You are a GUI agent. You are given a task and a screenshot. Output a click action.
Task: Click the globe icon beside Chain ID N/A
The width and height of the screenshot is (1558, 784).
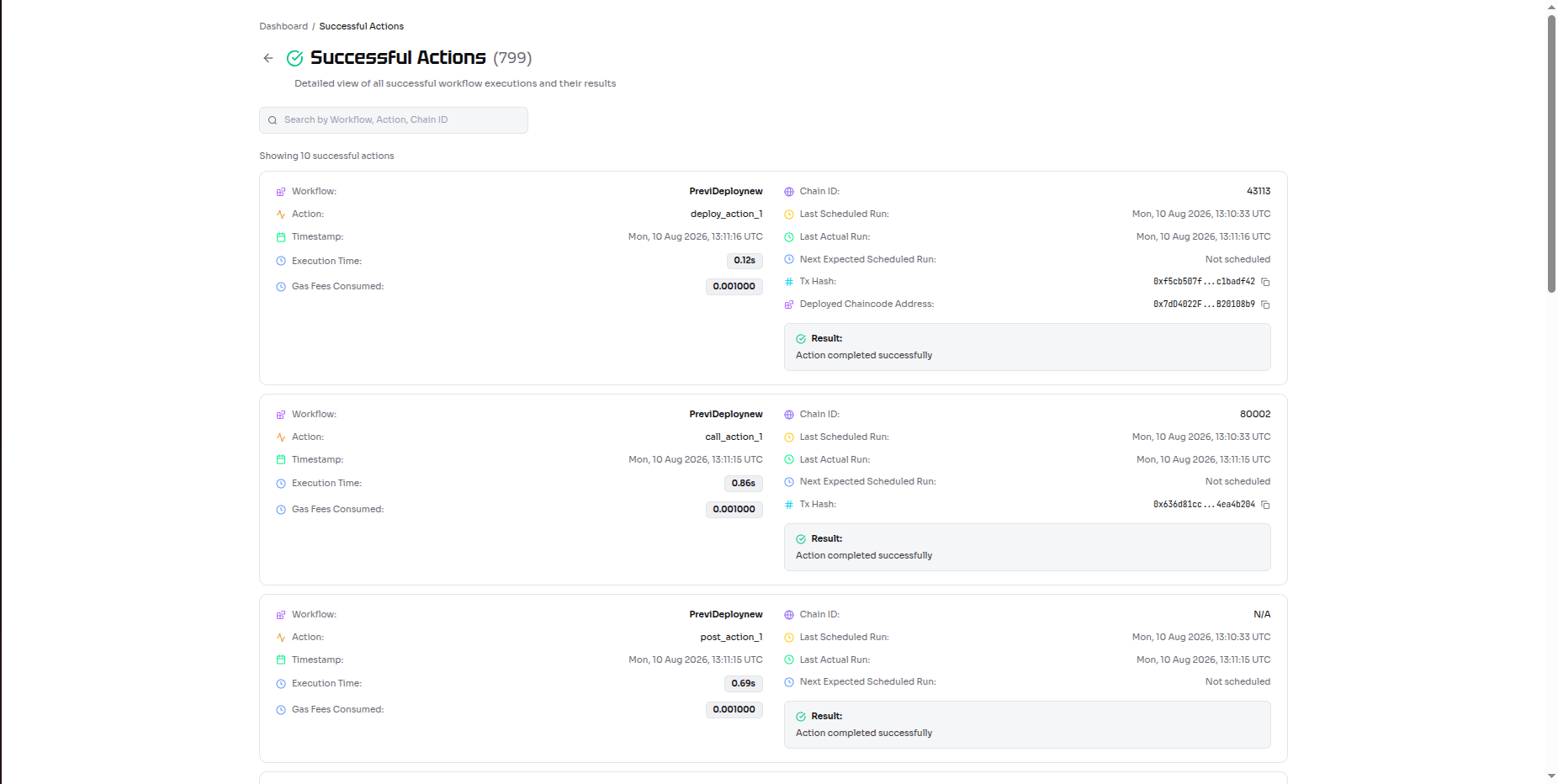point(789,615)
